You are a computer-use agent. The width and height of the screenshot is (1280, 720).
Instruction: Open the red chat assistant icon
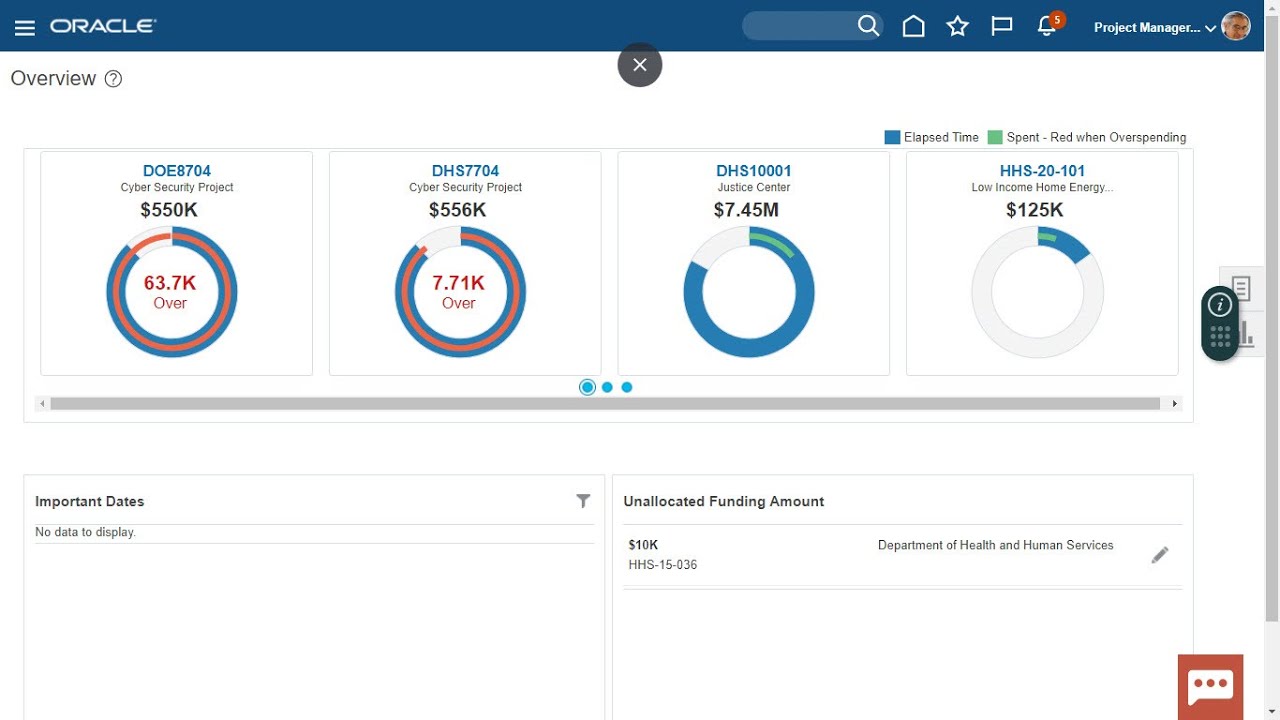[x=1210, y=687]
